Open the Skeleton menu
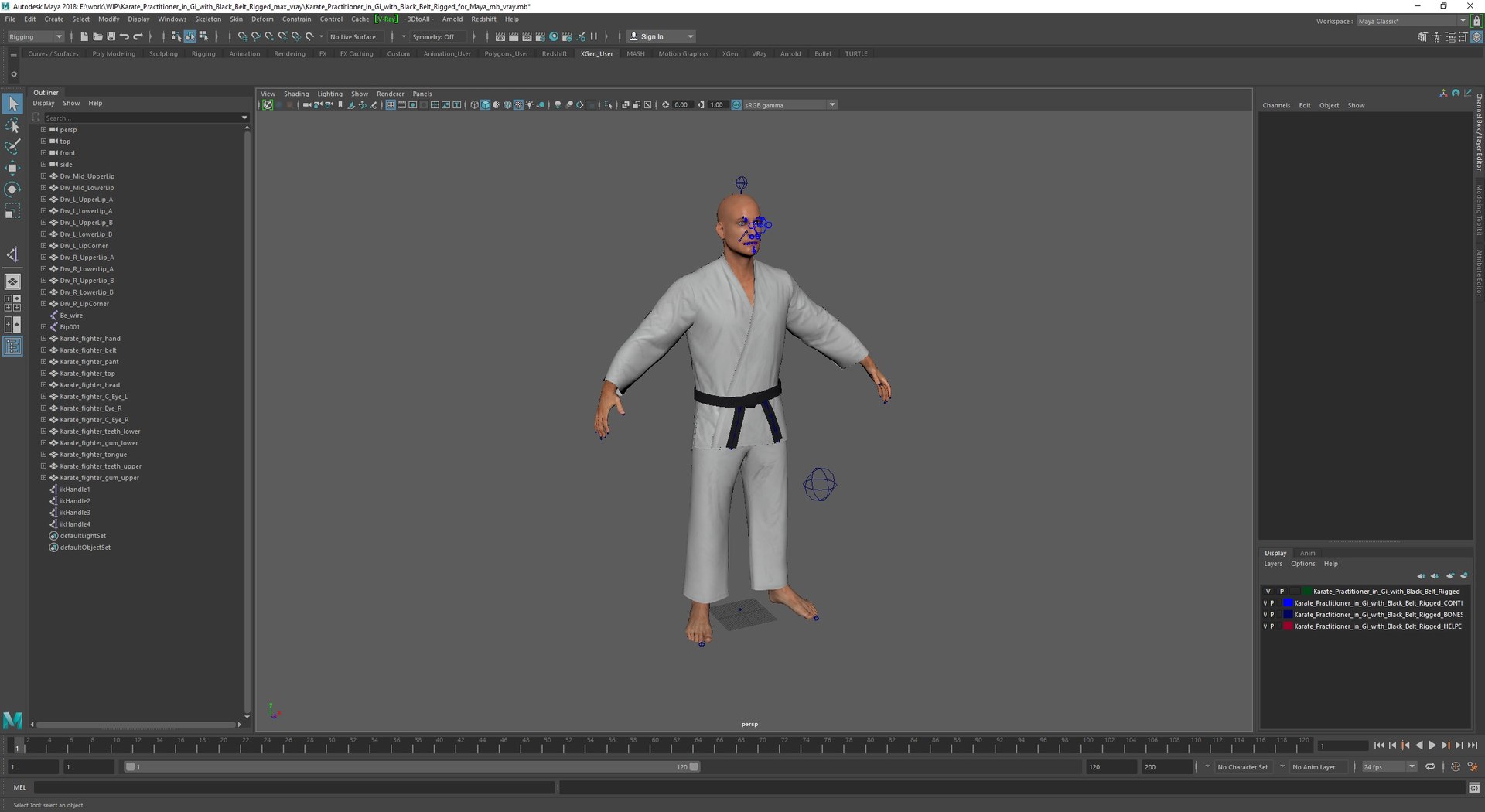 click(x=207, y=19)
